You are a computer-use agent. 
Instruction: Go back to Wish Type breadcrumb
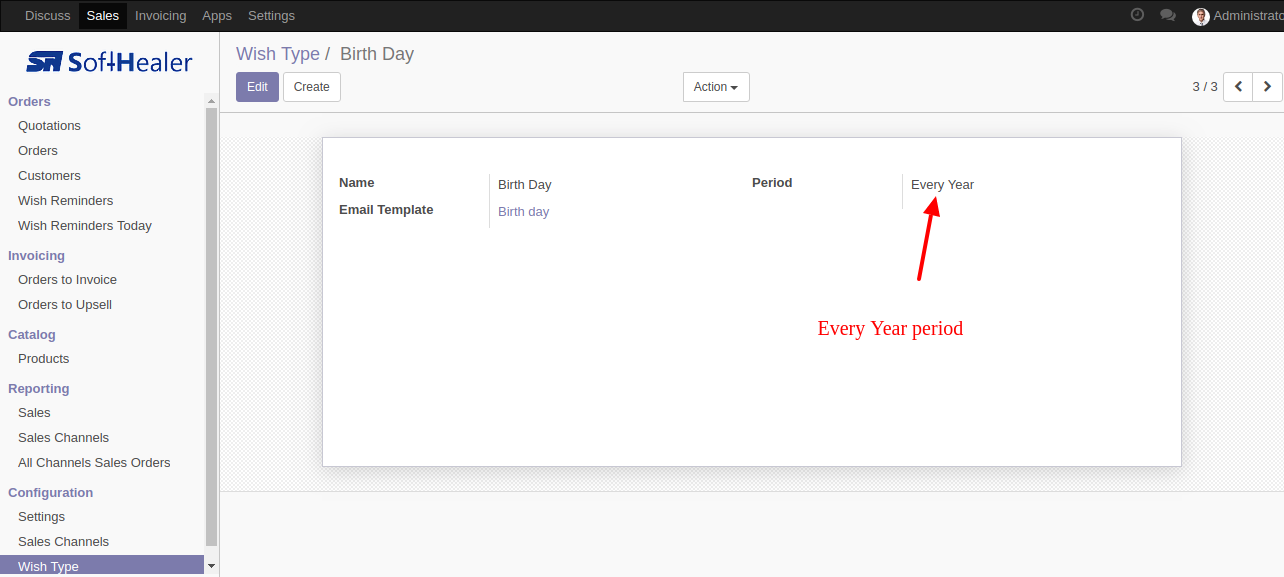point(278,54)
